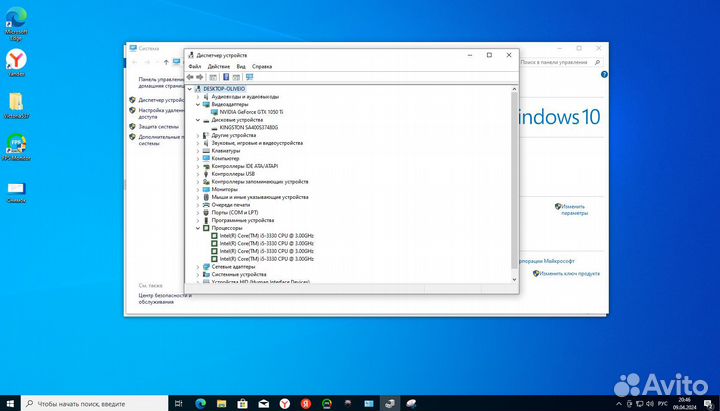
Task: Click Диспетчер устройств link in System window
Action: (x=161, y=100)
